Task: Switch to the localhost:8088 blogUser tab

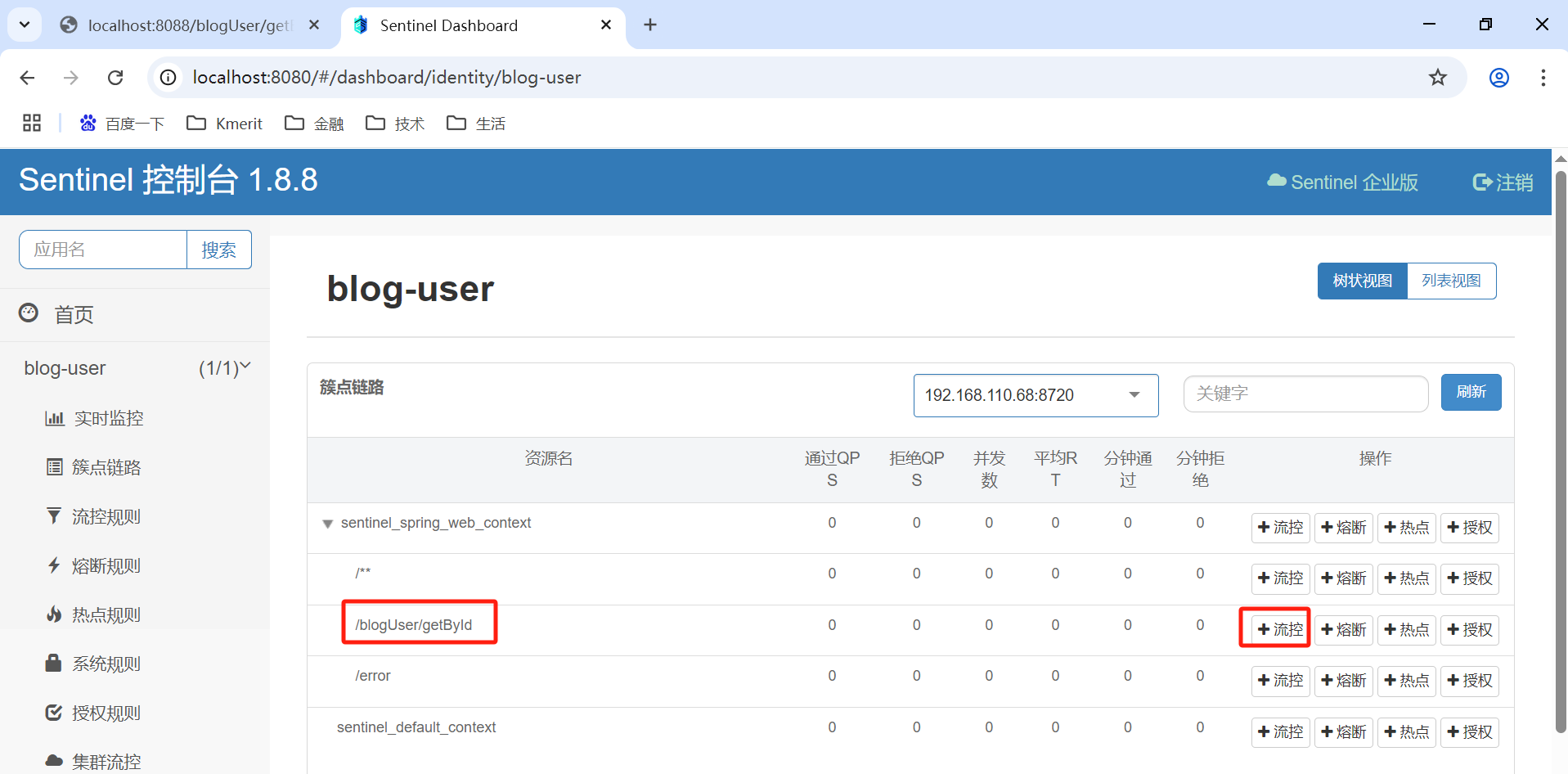Action: tap(190, 25)
